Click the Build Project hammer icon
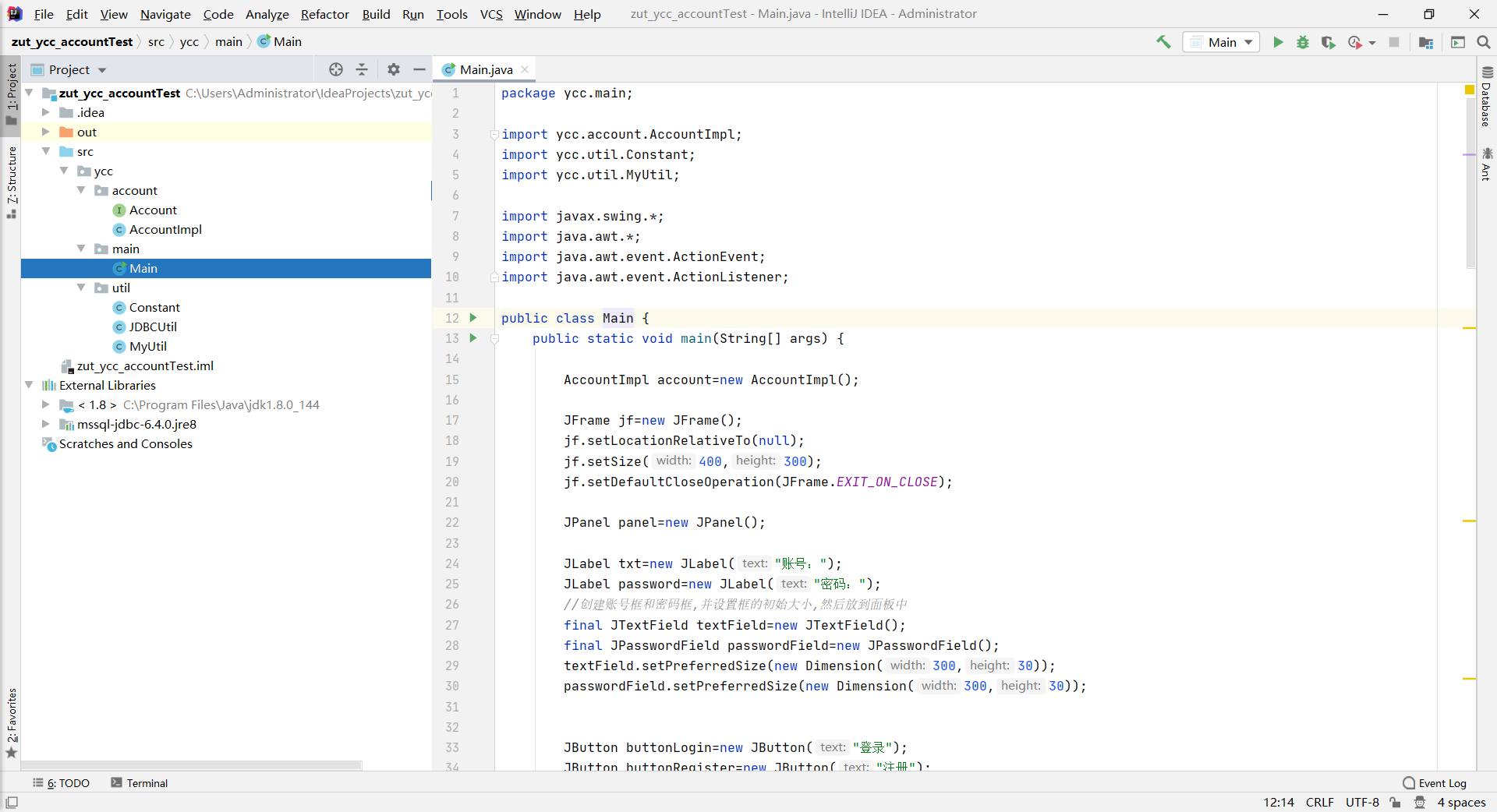The width and height of the screenshot is (1497, 812). 1163,42
